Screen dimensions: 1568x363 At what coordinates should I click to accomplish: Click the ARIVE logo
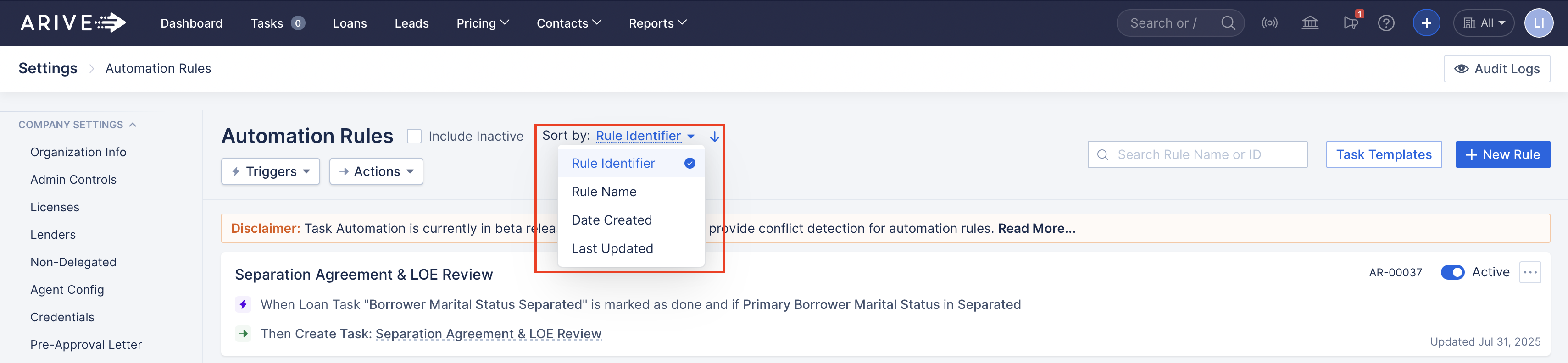pos(73,23)
